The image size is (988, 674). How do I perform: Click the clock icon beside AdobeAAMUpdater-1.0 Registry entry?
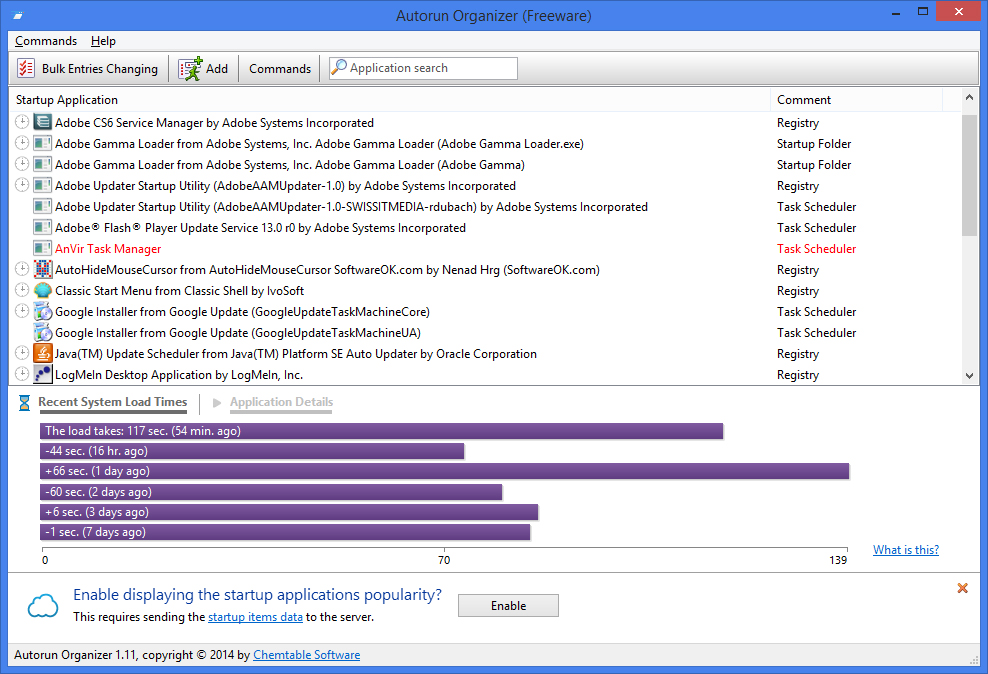pyautogui.click(x=22, y=185)
